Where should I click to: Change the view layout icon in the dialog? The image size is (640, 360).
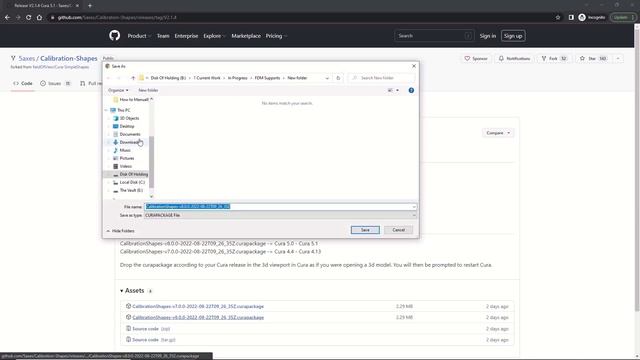click(x=390, y=90)
